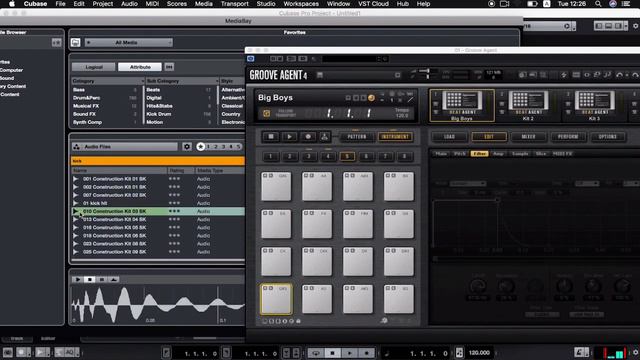Select the Kit 2 slot thumbnail
640x360 pixels.
pyautogui.click(x=528, y=106)
